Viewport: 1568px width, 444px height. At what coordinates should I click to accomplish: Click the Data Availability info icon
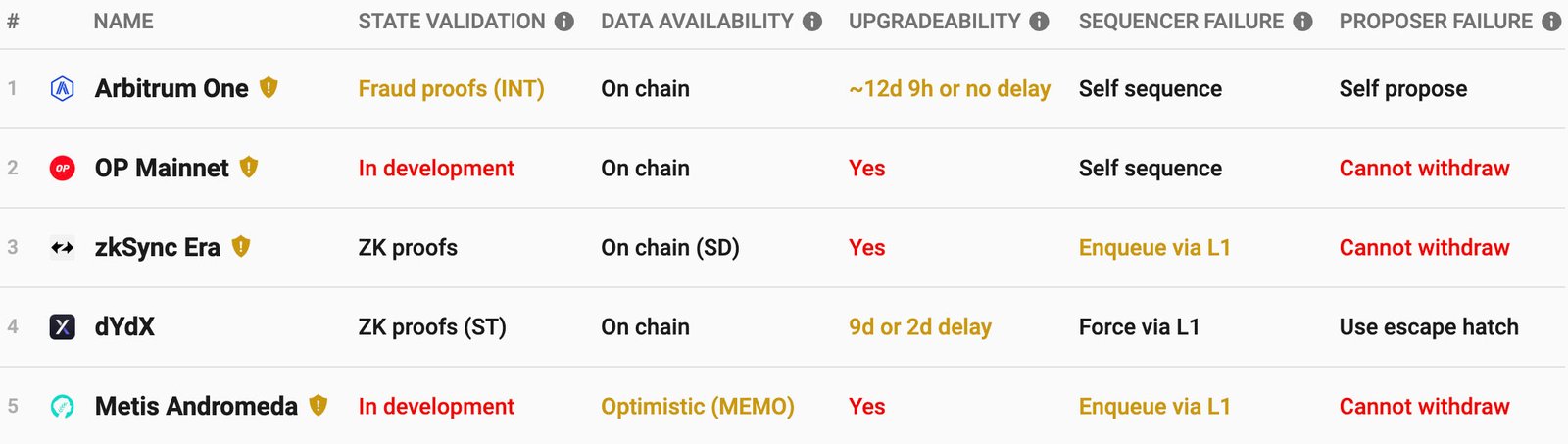pos(812,22)
